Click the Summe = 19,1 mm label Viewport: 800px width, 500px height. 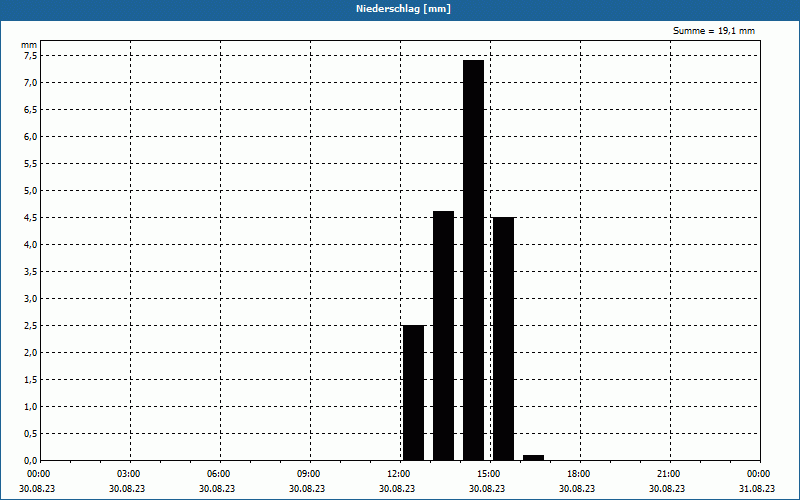click(713, 31)
